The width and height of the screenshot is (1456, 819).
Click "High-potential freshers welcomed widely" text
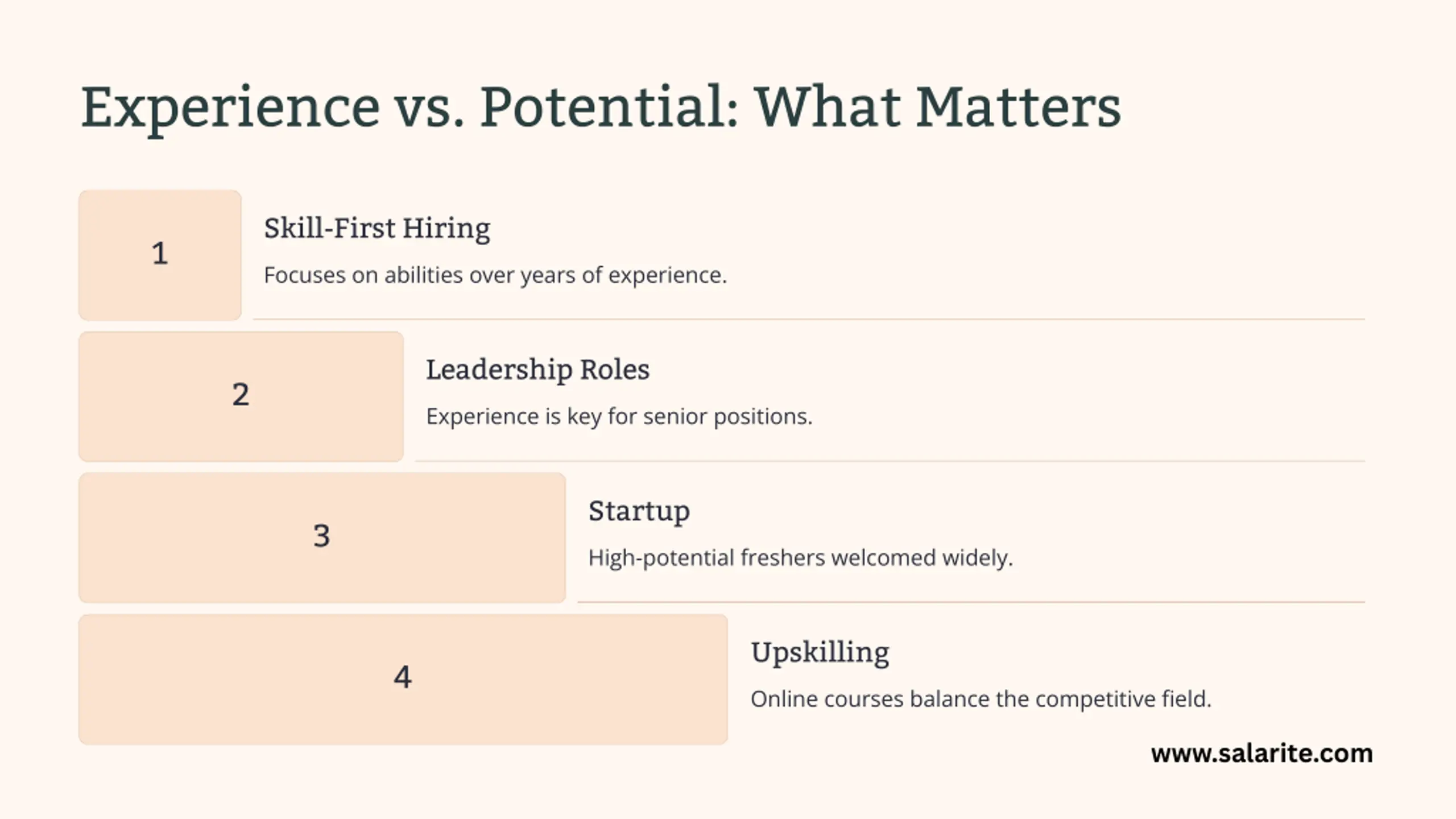tap(800, 558)
